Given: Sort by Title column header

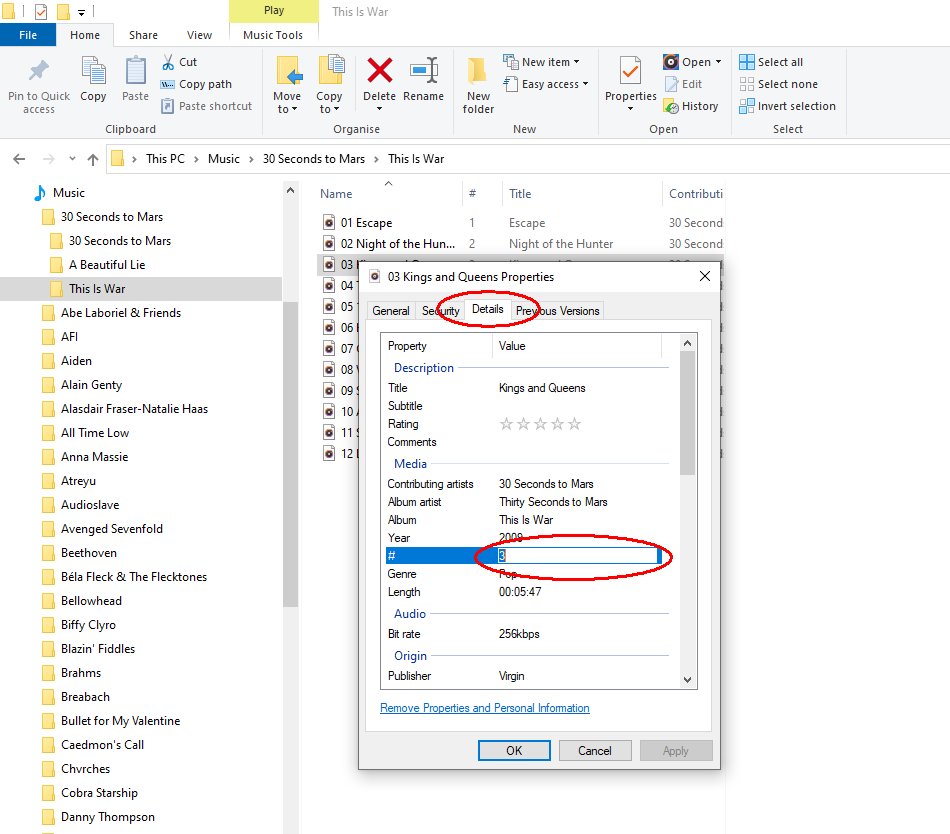Looking at the screenshot, I should (x=520, y=194).
